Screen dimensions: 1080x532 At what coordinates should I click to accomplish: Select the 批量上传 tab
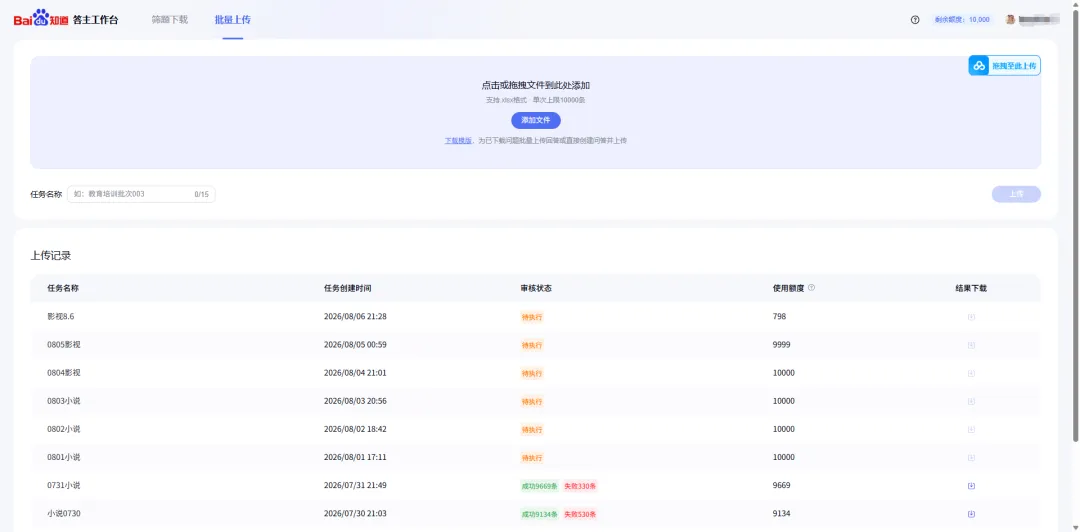[x=233, y=20]
